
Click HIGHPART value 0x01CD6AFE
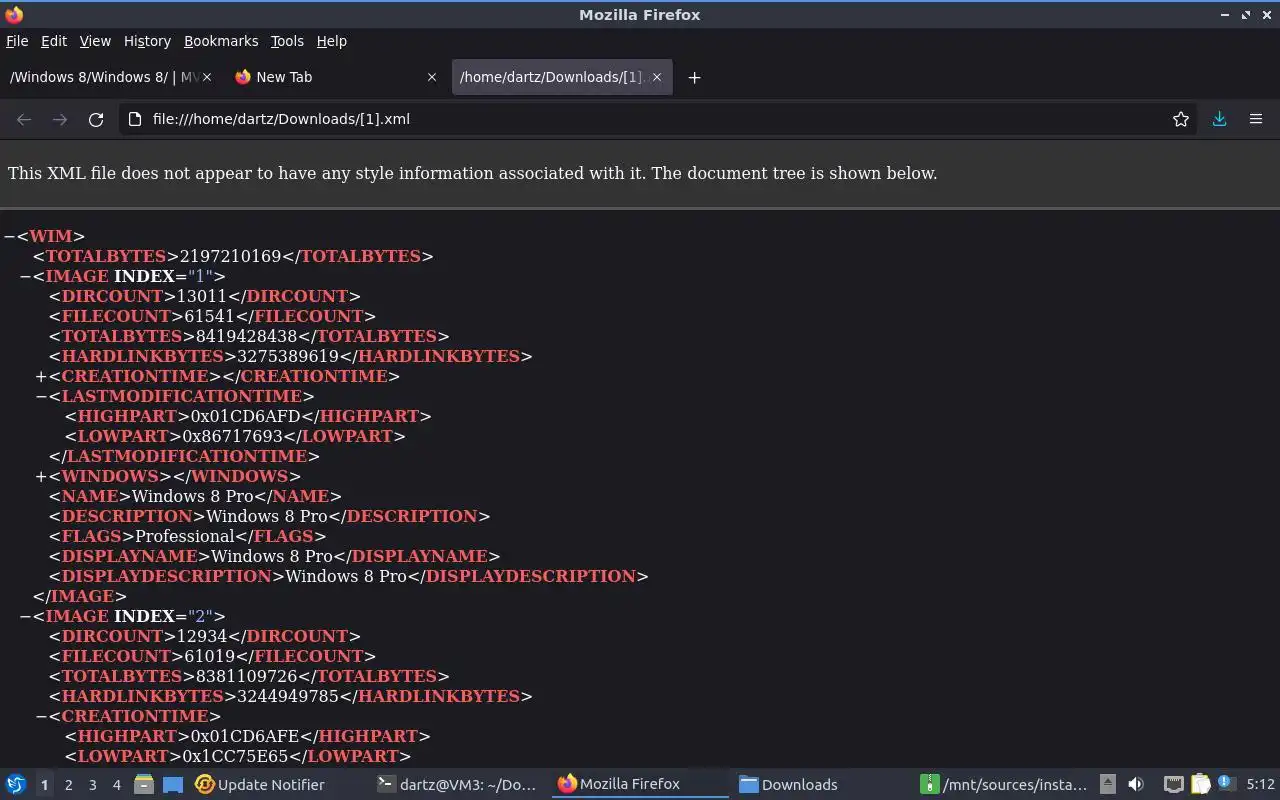pos(246,736)
